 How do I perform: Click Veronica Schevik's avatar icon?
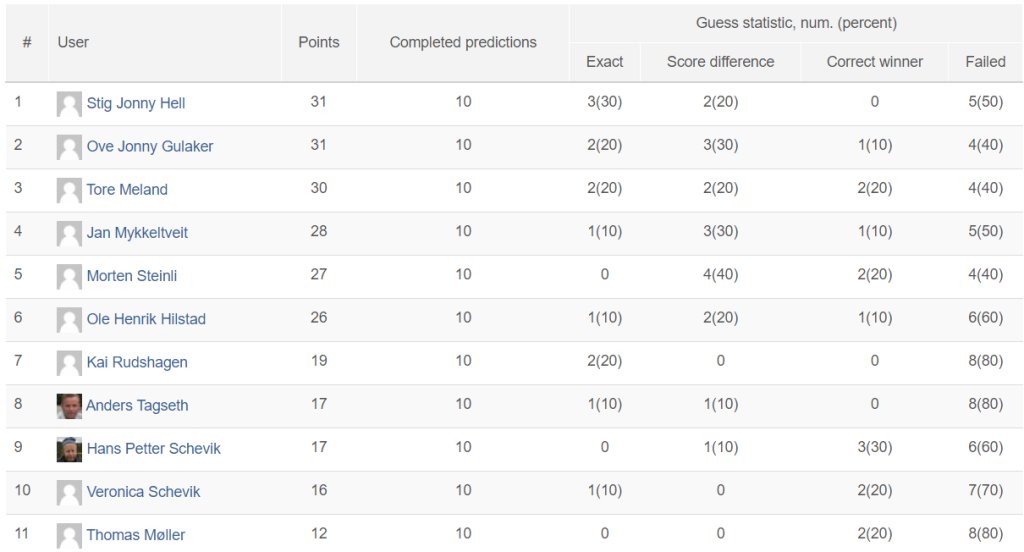point(69,493)
